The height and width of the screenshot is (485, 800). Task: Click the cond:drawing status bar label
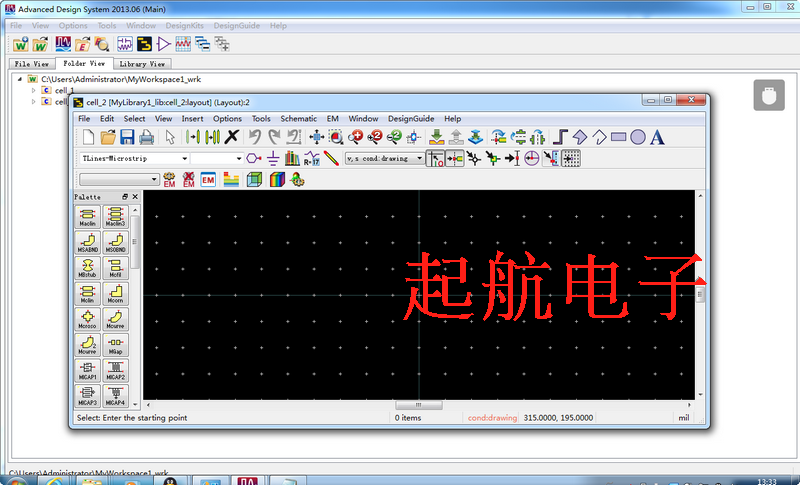[492, 418]
